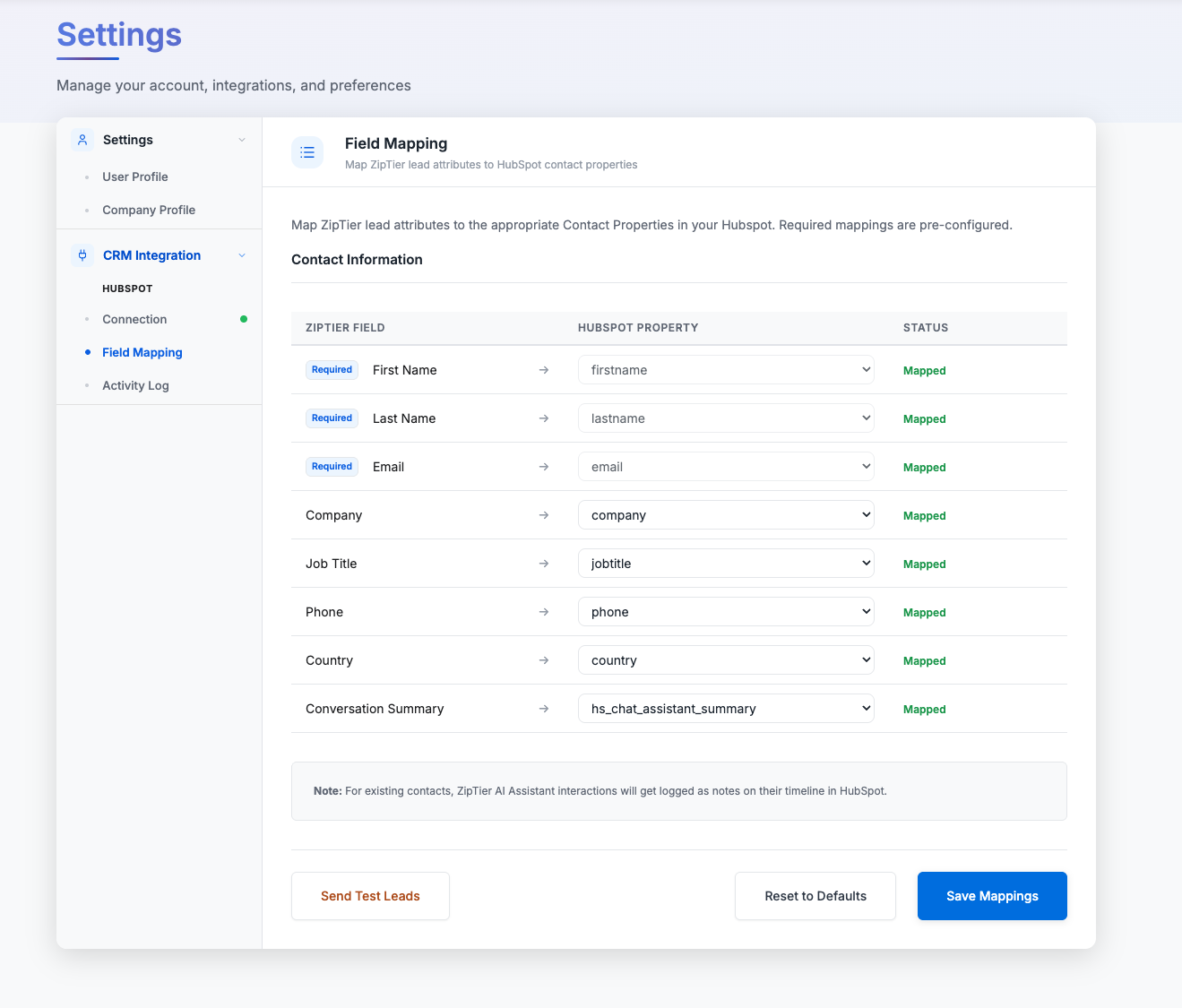The image size is (1182, 1008).
Task: Open the hs_chat_assistant_summary property dropdown
Action: click(x=726, y=709)
